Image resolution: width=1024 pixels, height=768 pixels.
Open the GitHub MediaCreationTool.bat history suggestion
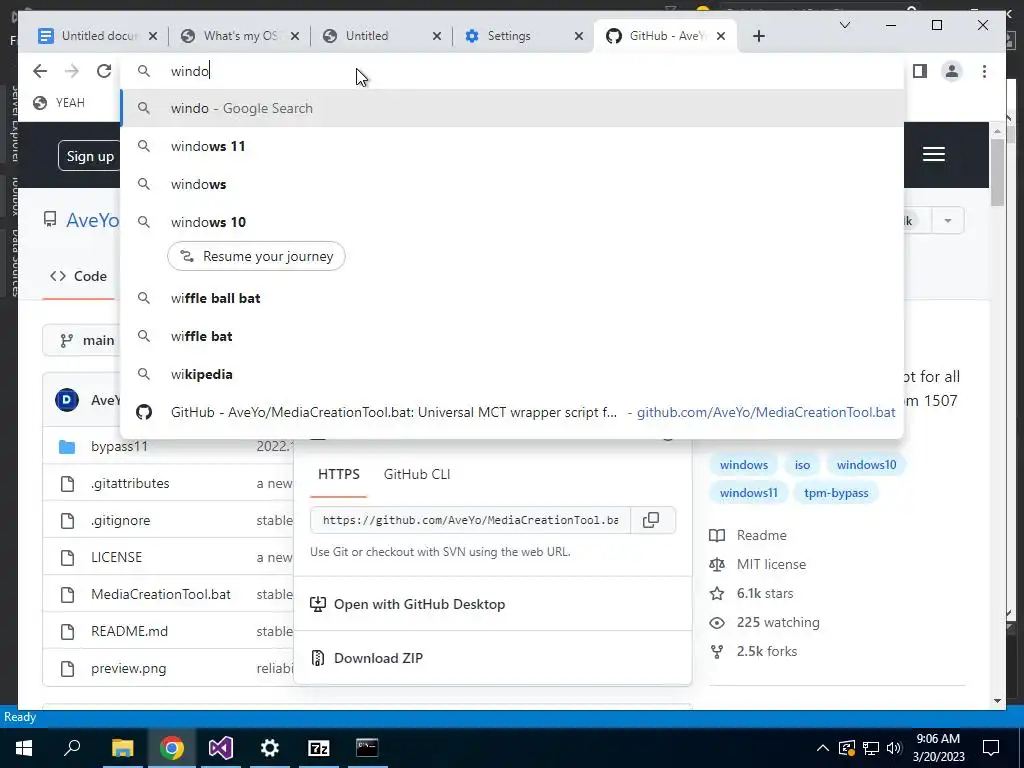click(x=513, y=412)
